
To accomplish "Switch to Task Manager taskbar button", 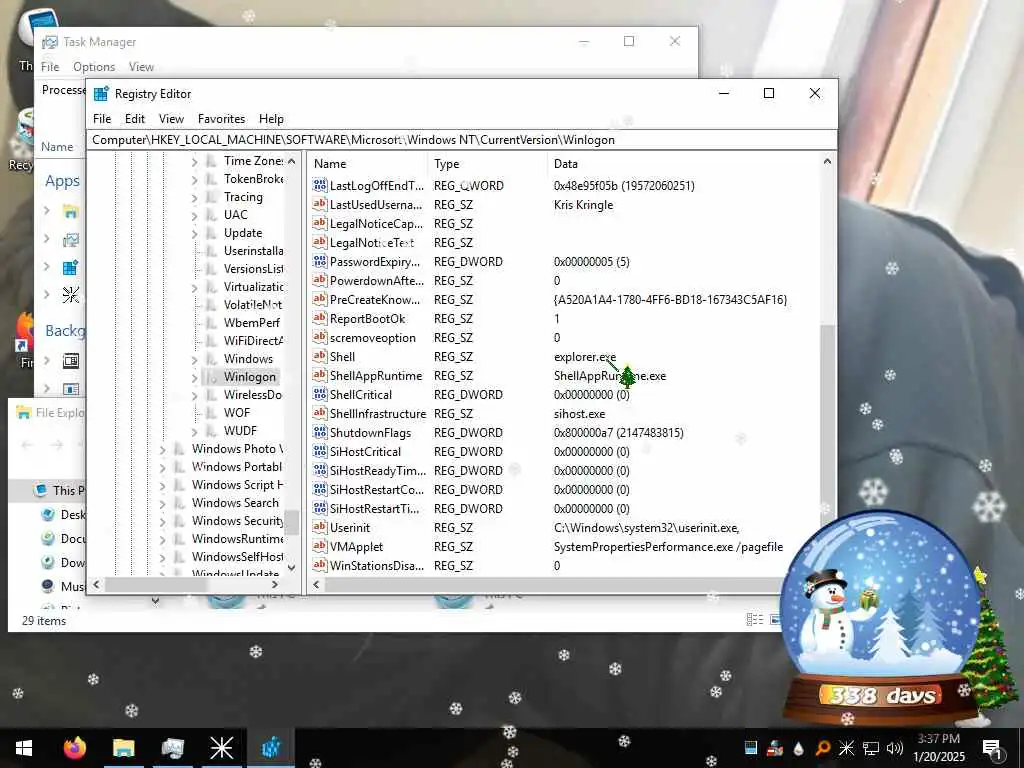I will (172, 748).
